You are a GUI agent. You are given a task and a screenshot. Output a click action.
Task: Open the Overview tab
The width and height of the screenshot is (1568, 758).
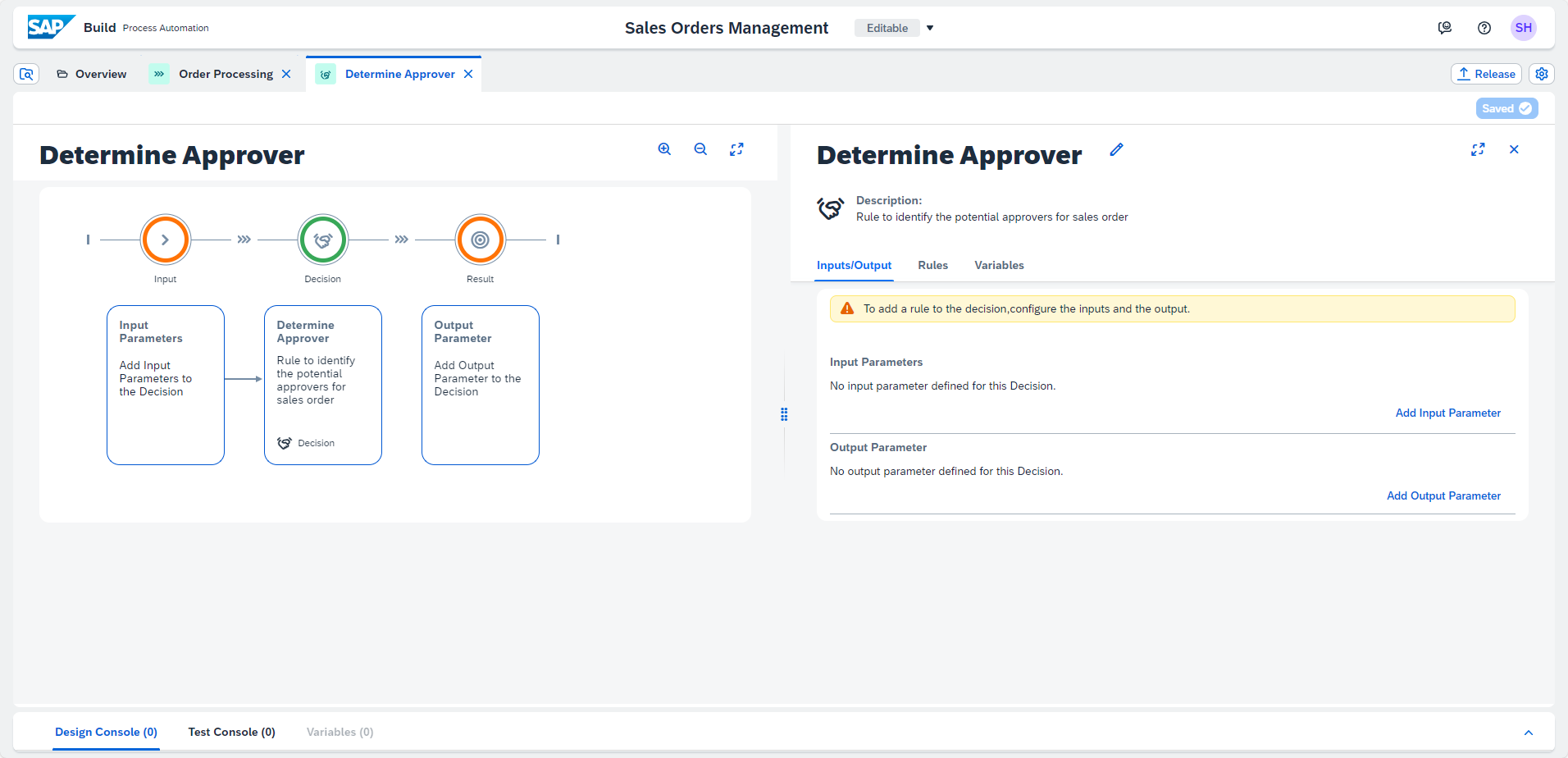[x=91, y=74]
